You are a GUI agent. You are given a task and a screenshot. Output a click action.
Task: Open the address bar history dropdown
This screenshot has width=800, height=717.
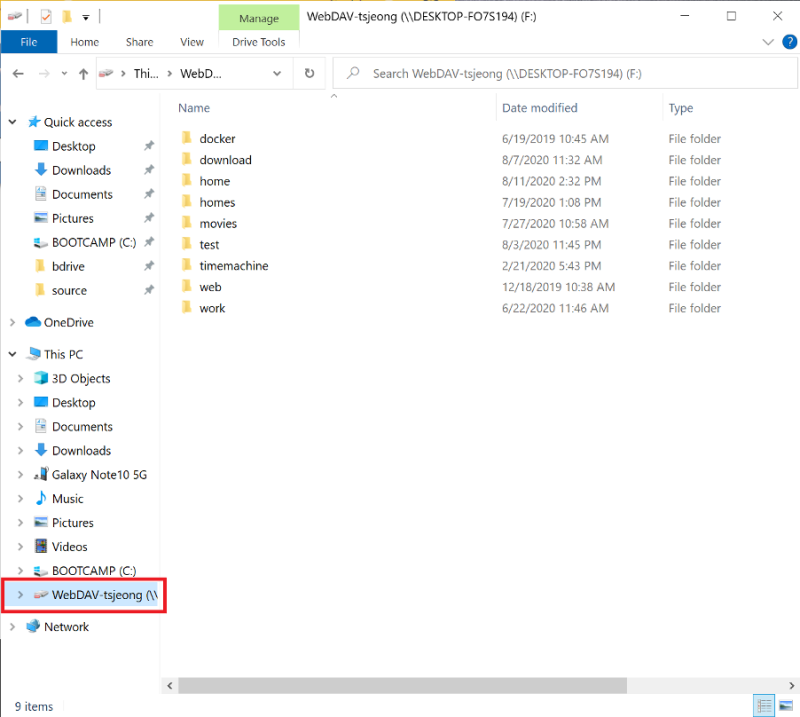(277, 73)
